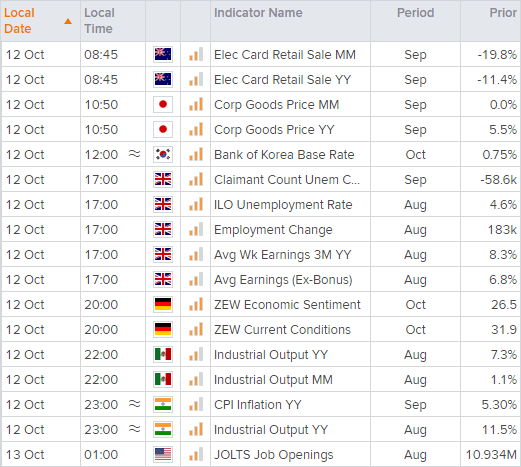Select the Prior column header
The image size is (521, 467).
503,13
